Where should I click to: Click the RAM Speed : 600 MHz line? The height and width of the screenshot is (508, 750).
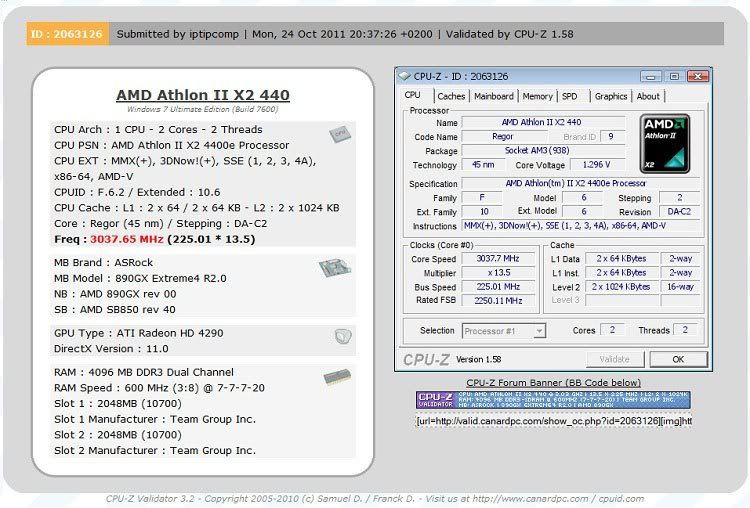point(159,388)
